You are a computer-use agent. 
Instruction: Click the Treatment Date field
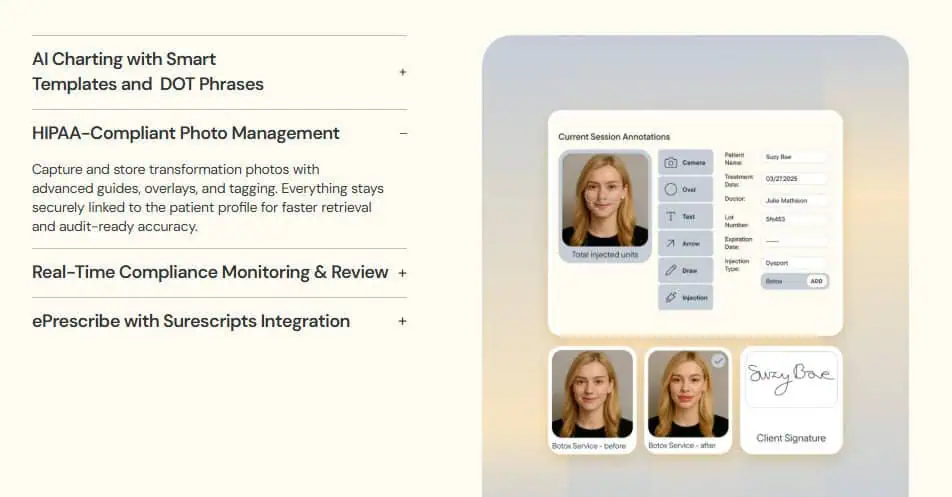point(794,178)
